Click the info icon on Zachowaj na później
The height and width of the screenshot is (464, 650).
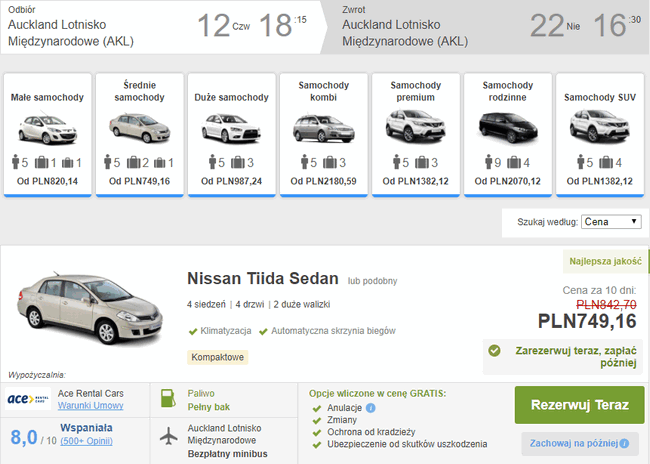(624, 443)
